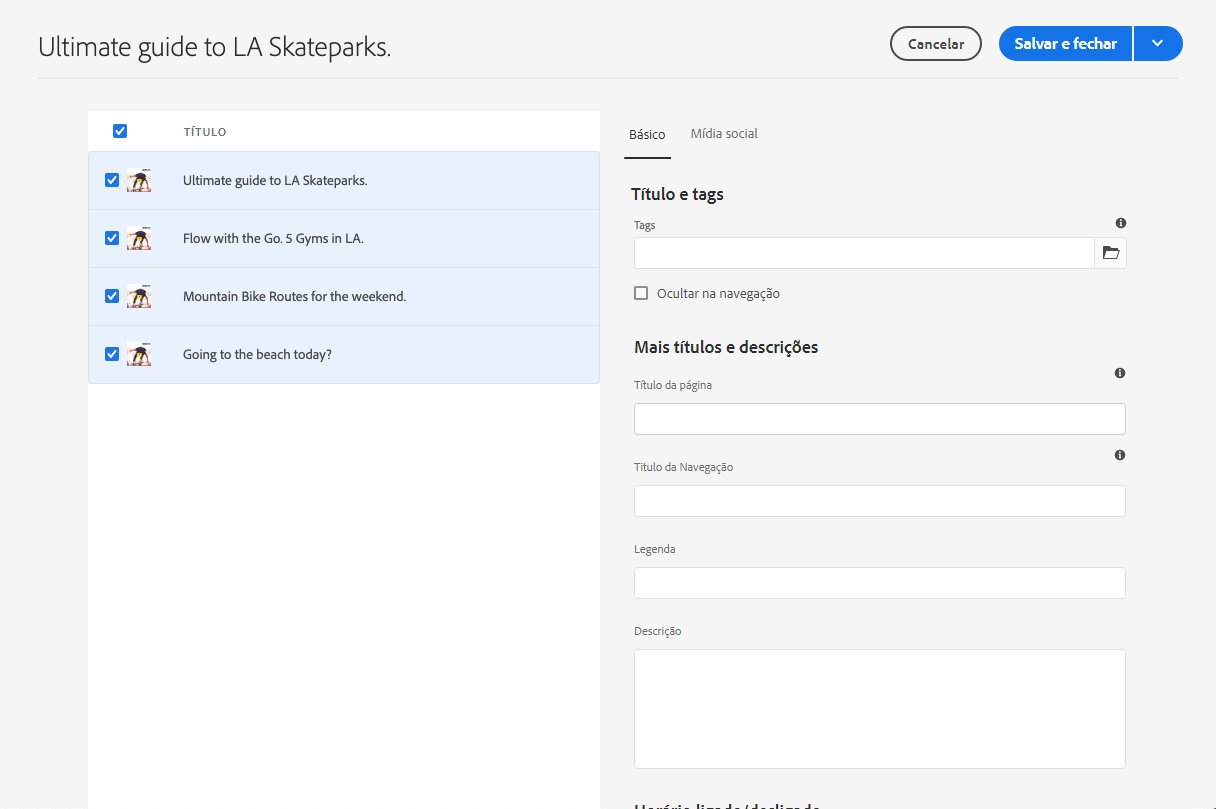
Task: Expand the Salvar e fechar dropdown arrow
Action: [1158, 44]
